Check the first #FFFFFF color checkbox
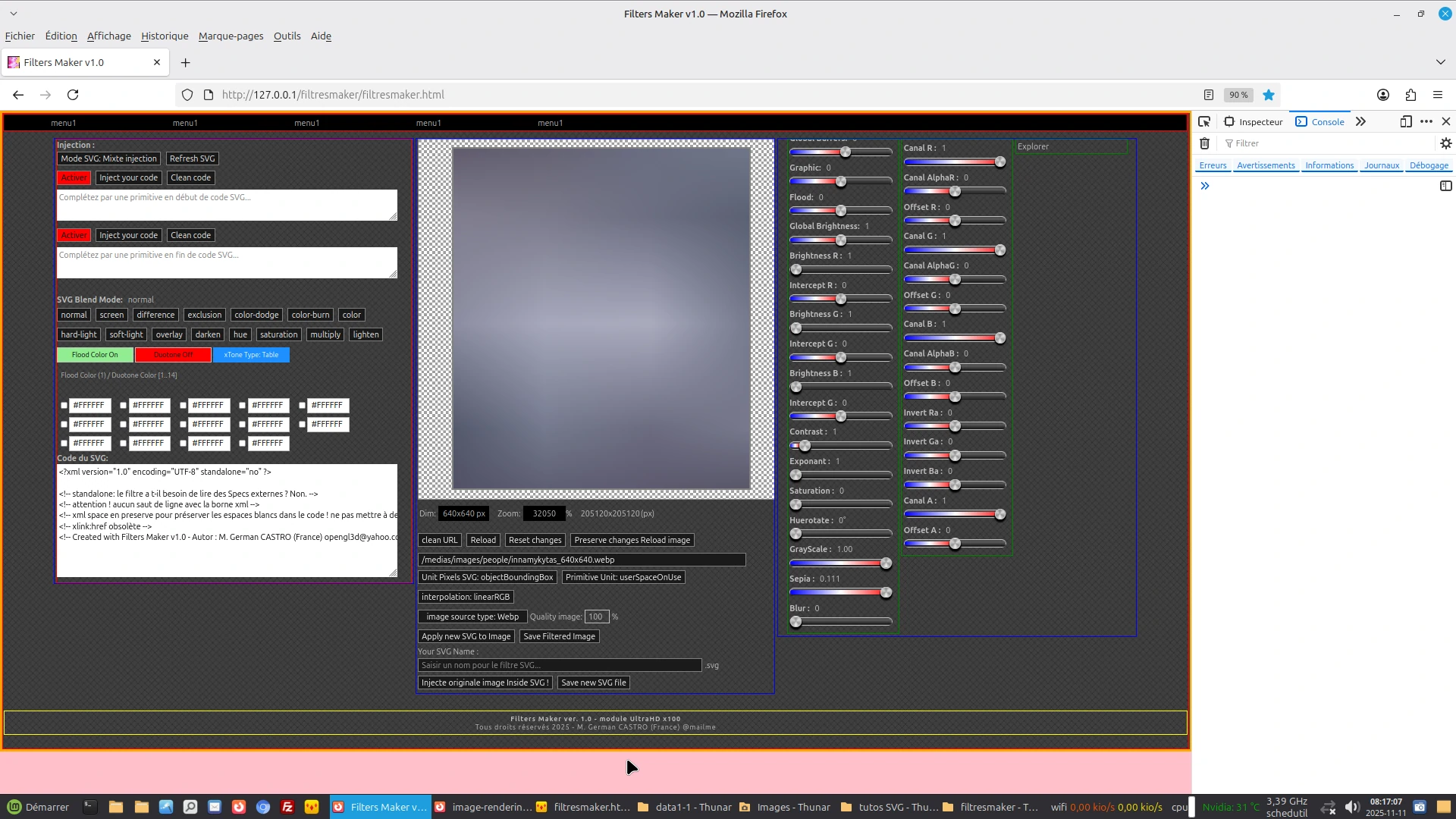The height and width of the screenshot is (819, 1456). pos(64,406)
